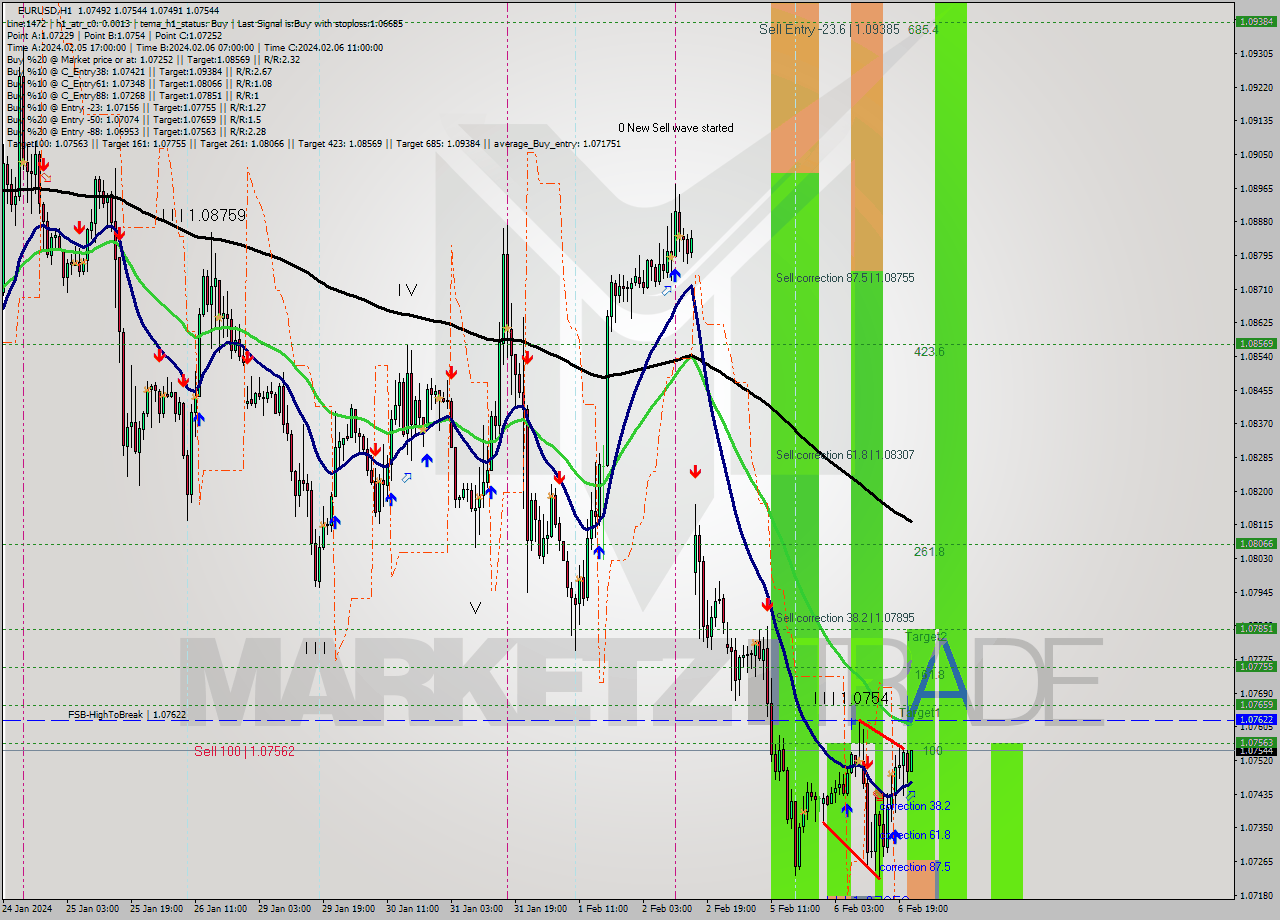Select the green 1.07659 price tag

[1256, 704]
